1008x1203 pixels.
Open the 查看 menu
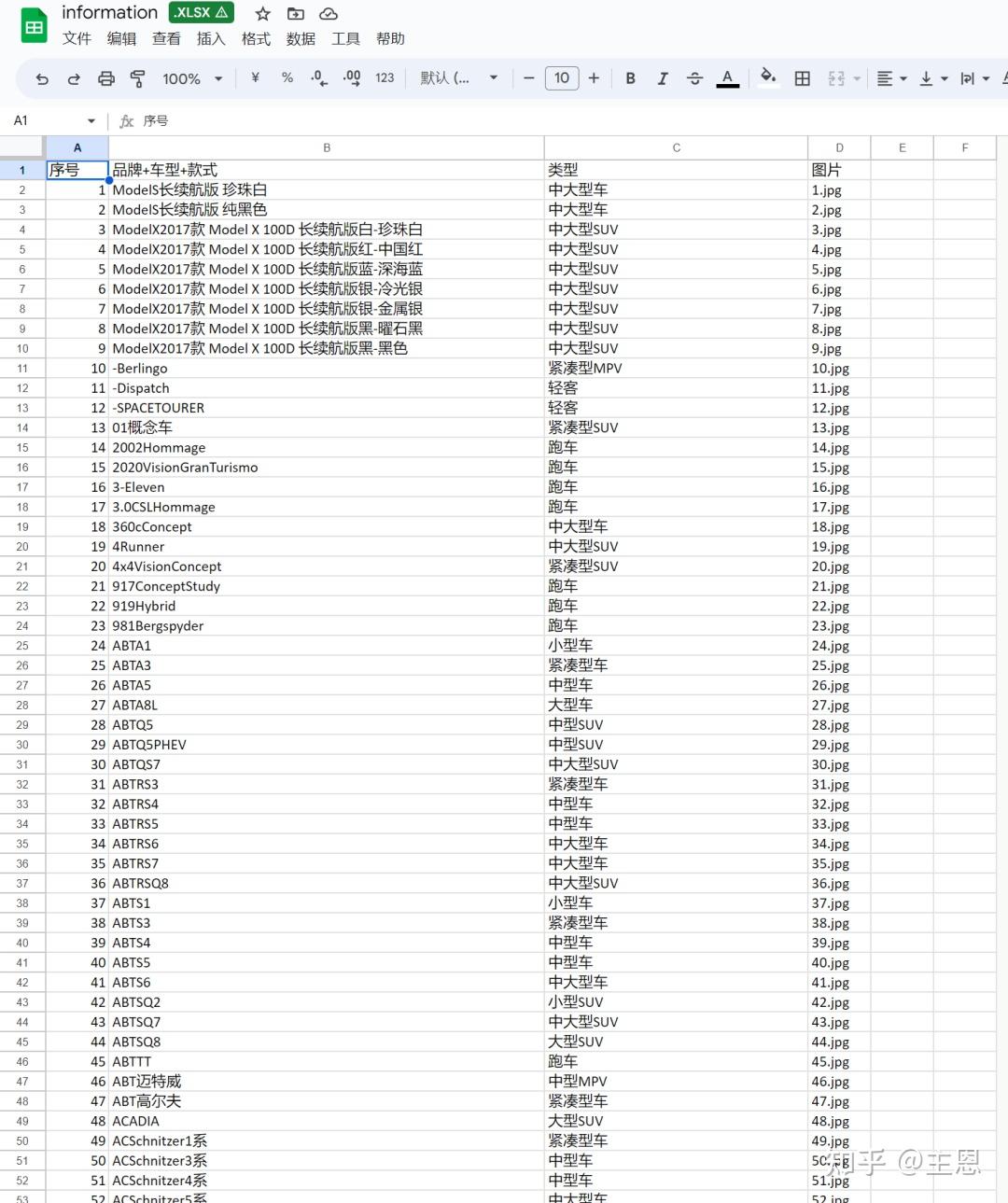(166, 39)
